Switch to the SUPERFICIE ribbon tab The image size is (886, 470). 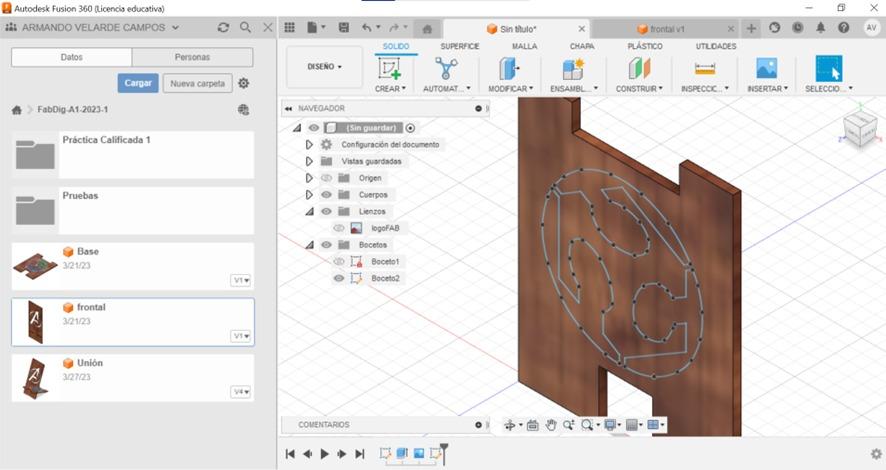point(459,46)
